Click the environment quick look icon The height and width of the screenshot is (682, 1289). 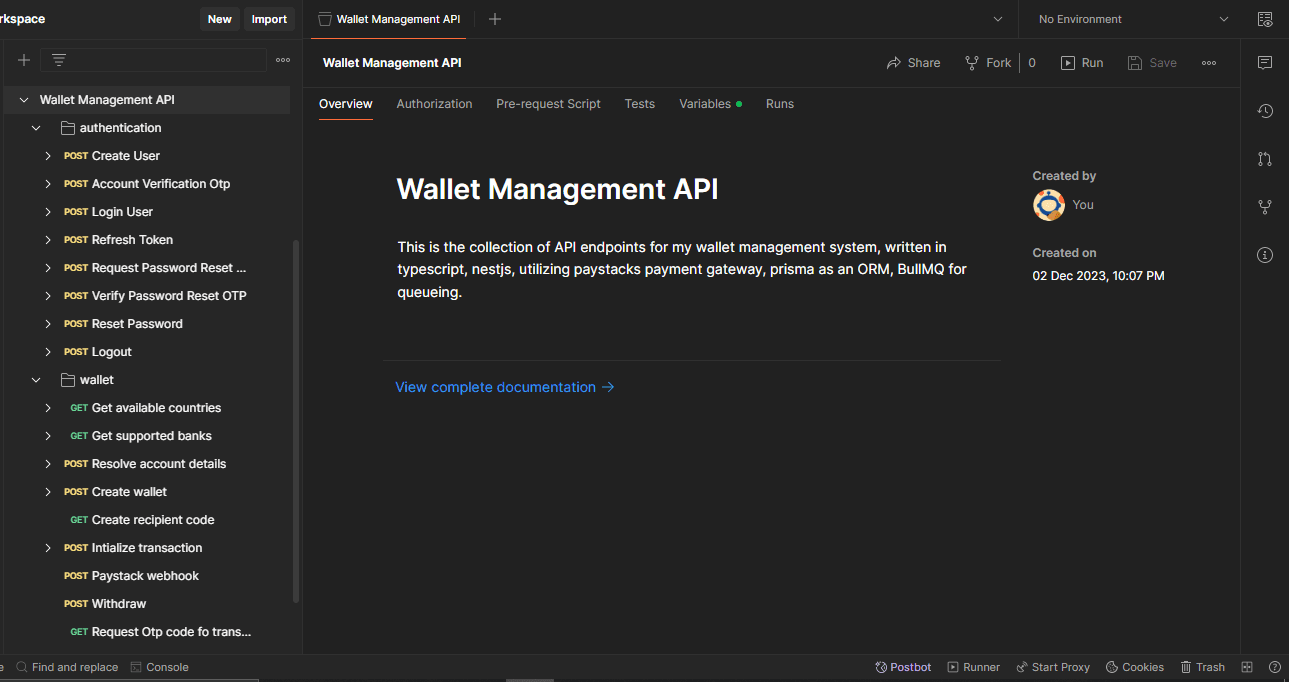(x=1265, y=19)
